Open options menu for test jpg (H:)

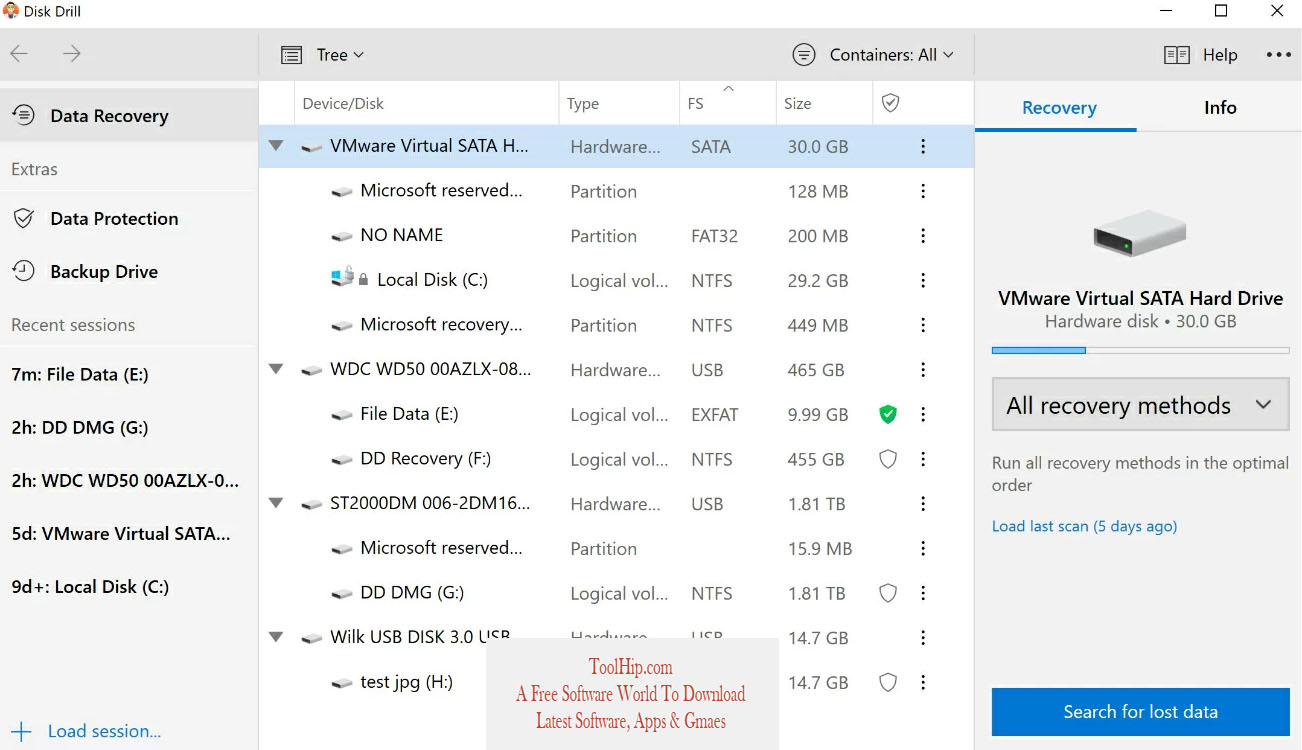point(923,682)
